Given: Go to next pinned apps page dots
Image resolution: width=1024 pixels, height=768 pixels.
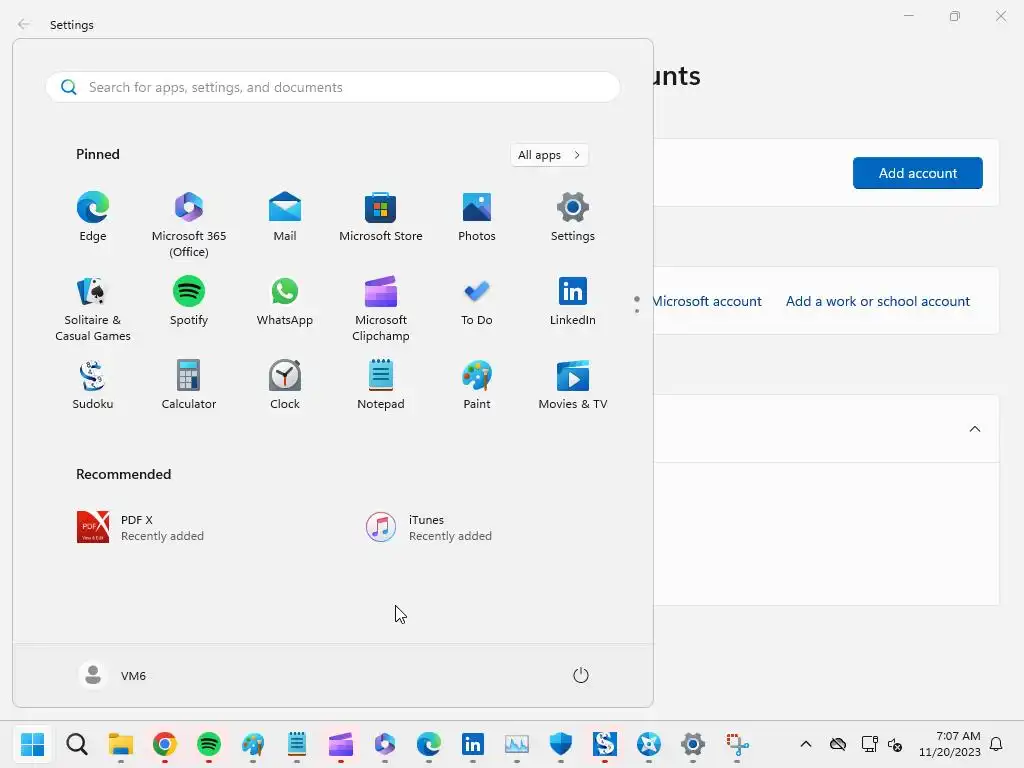Looking at the screenshot, I should tap(637, 304).
